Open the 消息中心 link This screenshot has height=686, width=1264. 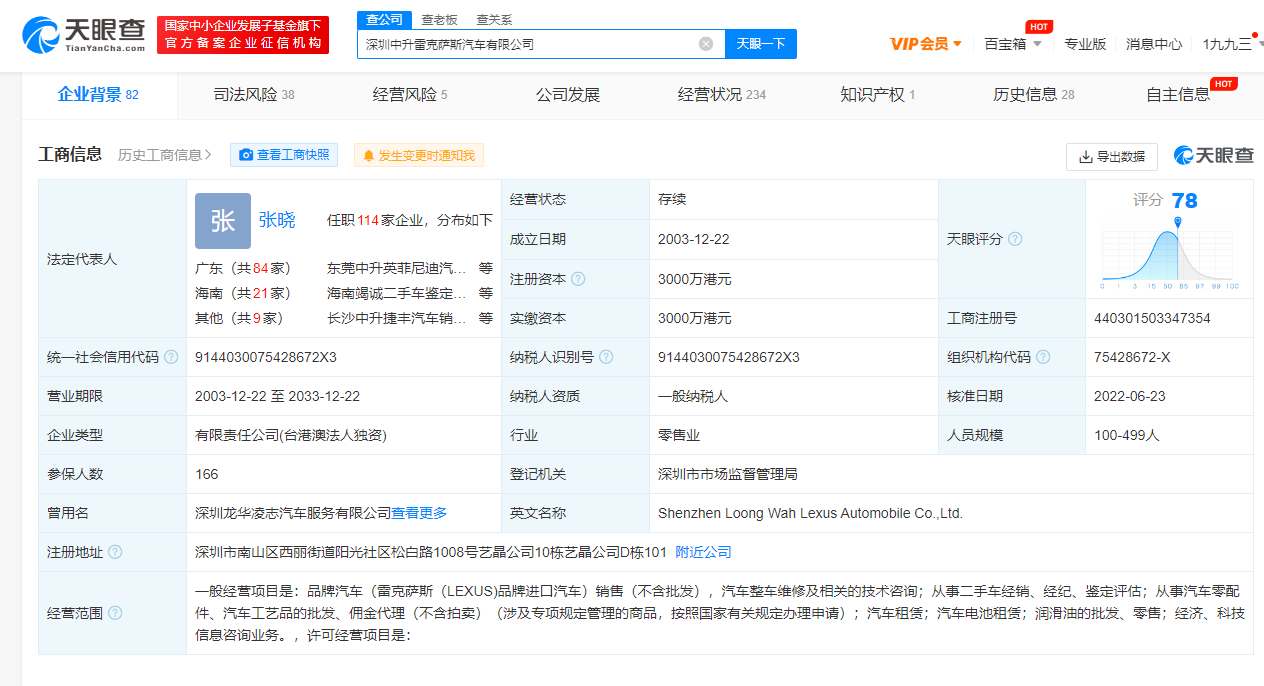1154,44
